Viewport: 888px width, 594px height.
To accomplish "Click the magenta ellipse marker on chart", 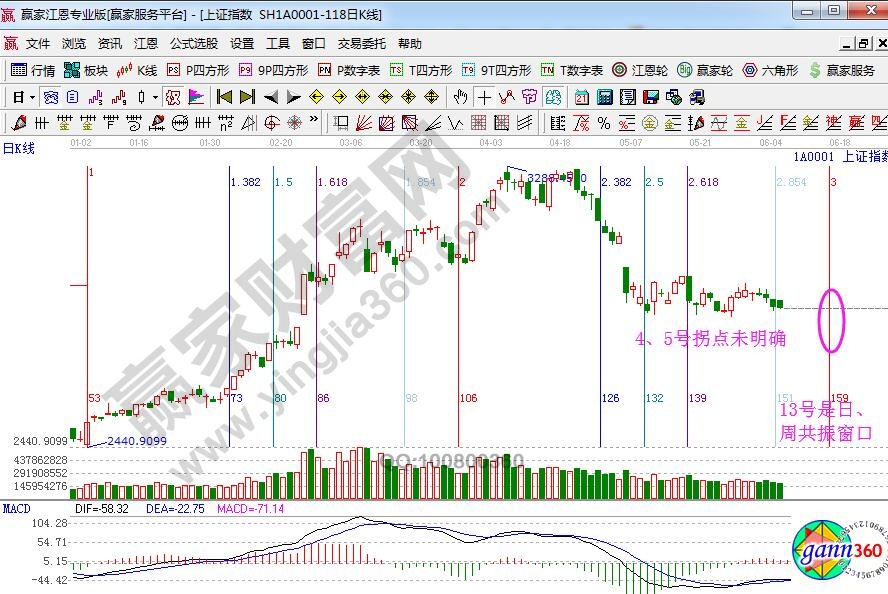I will pos(832,320).
